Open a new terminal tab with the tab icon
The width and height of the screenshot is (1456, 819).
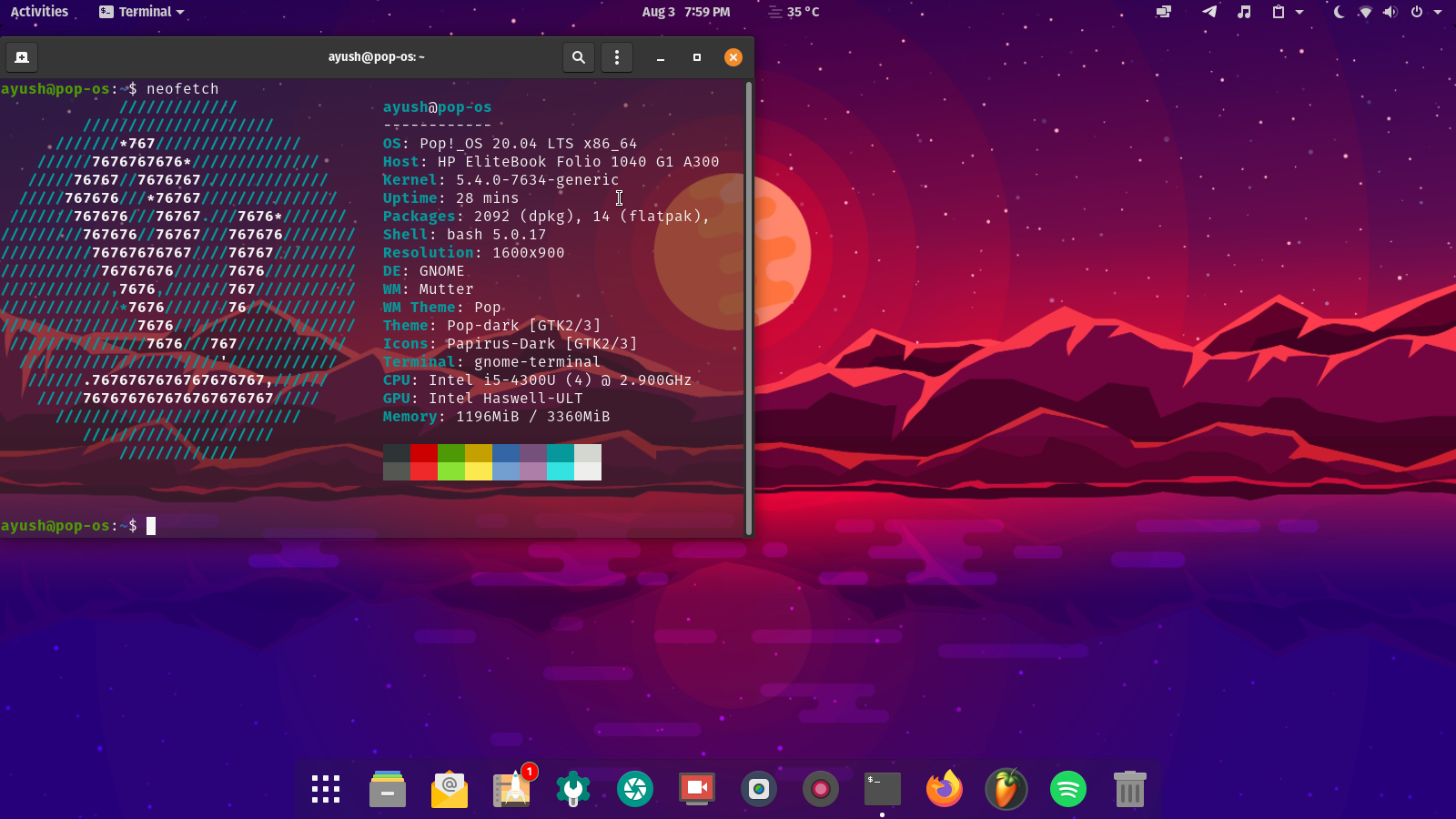click(21, 56)
